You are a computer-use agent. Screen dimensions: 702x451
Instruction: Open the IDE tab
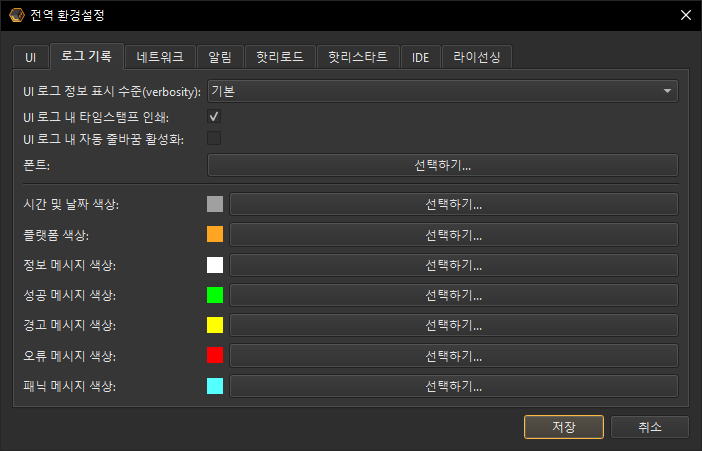click(420, 57)
